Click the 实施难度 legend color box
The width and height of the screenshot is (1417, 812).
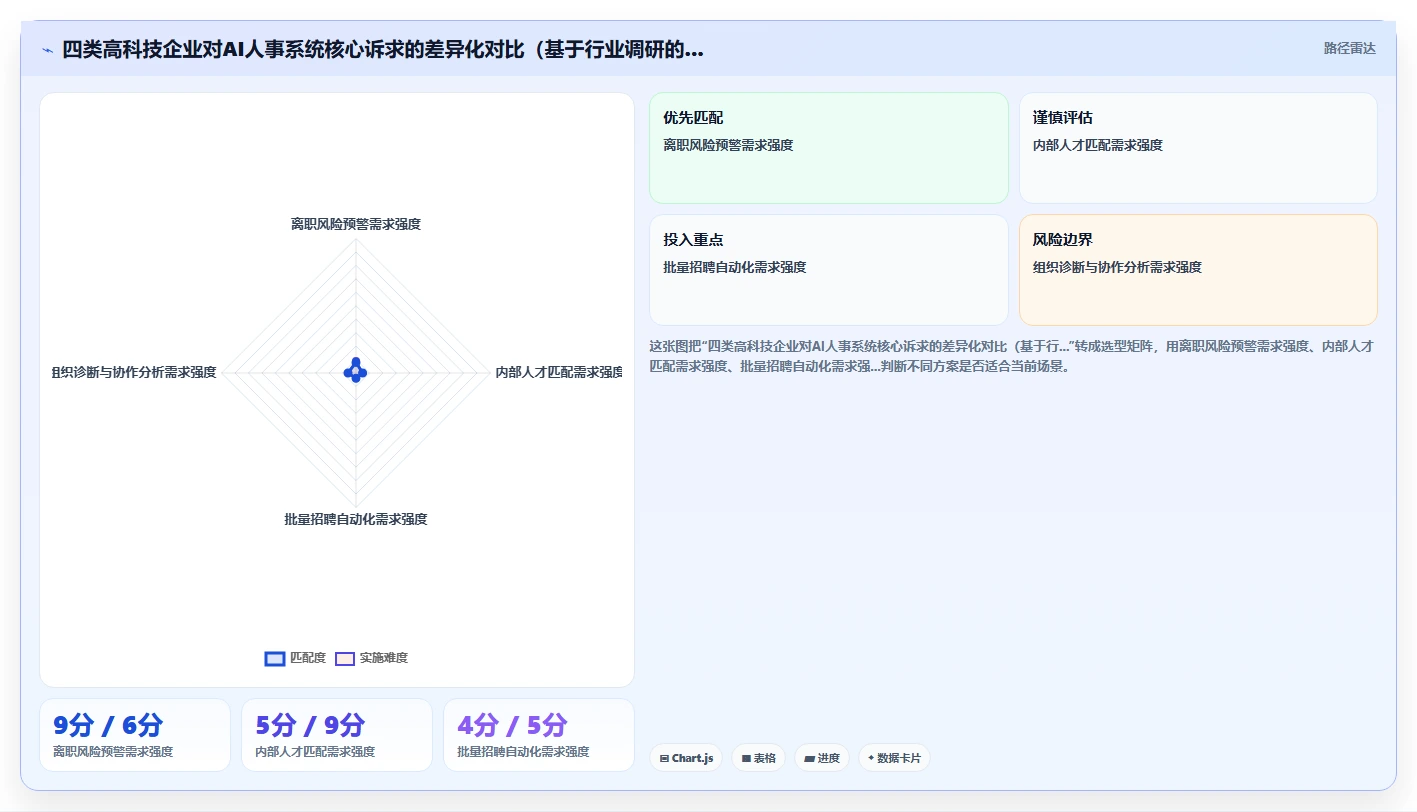[345, 658]
